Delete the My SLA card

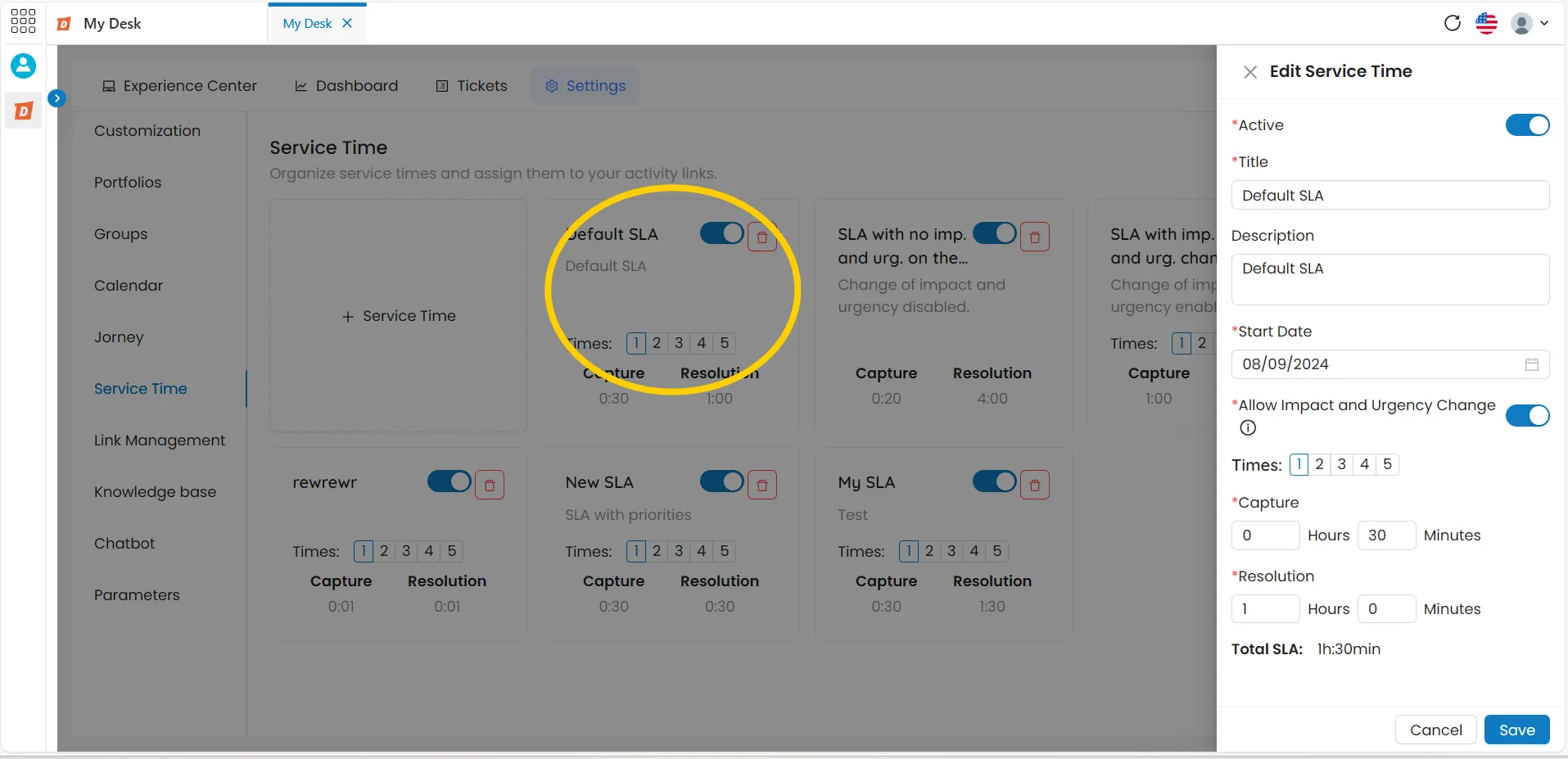(x=1035, y=486)
